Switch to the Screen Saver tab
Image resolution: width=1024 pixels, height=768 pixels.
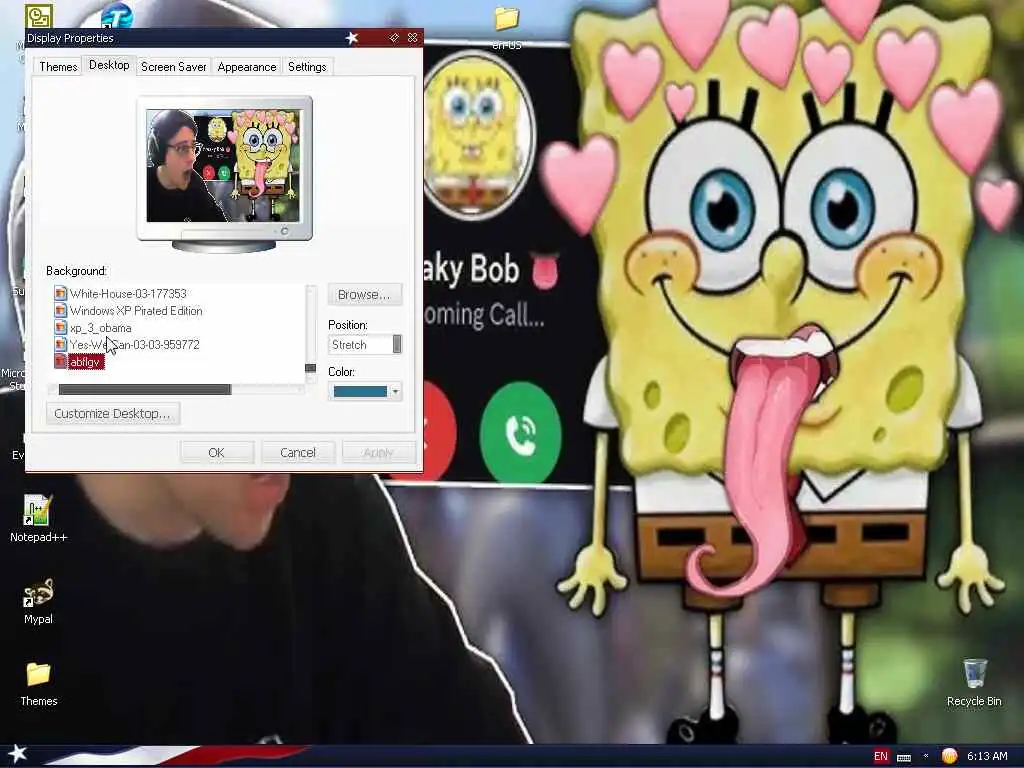click(174, 67)
